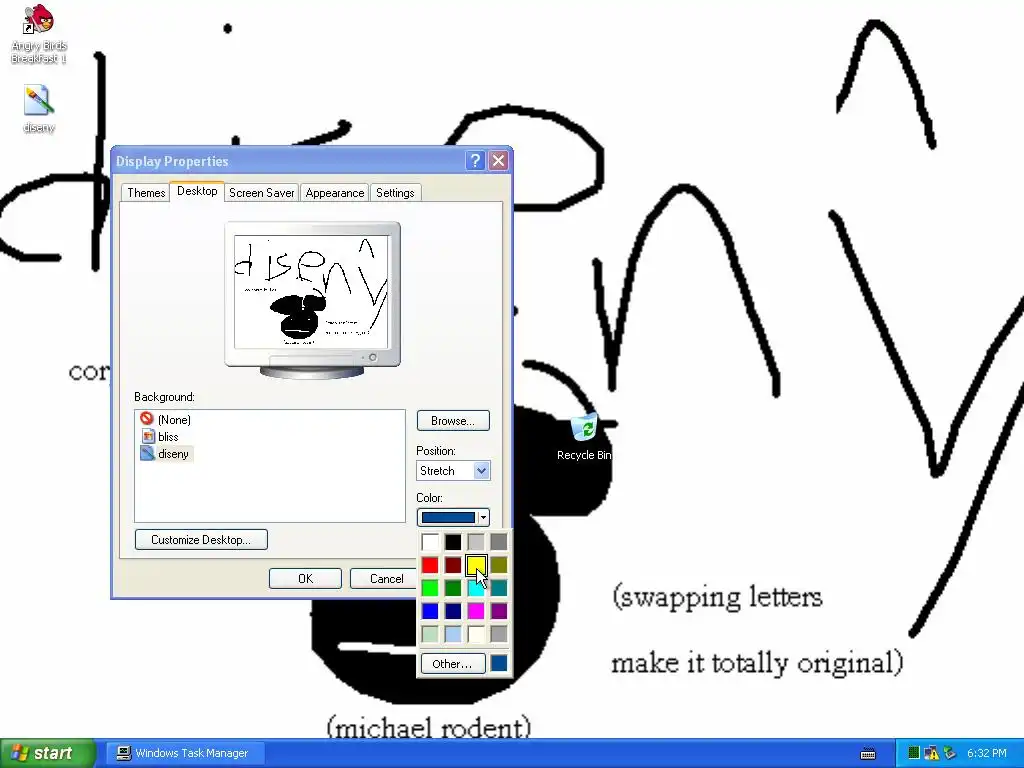The width and height of the screenshot is (1024, 768).
Task: Pick the black color swatch
Action: point(453,541)
